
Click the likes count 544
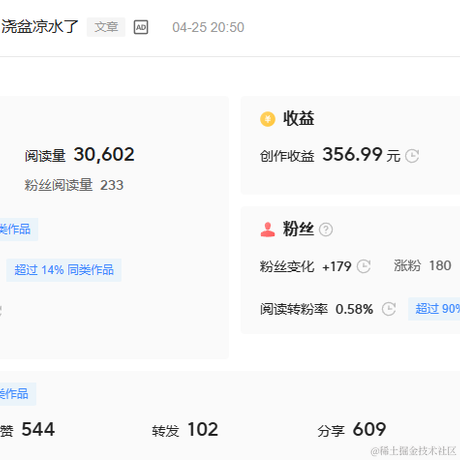point(38,429)
